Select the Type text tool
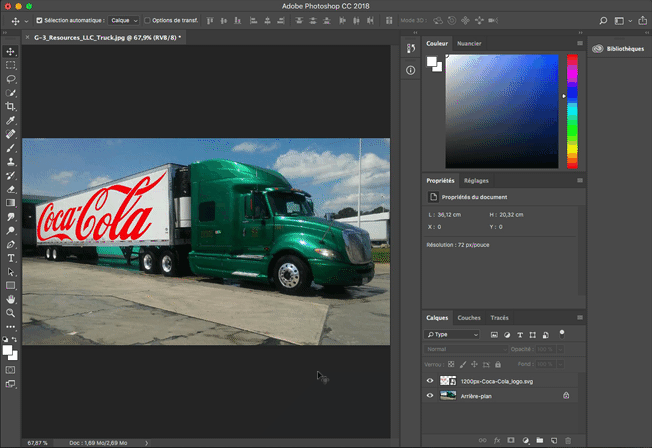The width and height of the screenshot is (652, 448). click(10, 258)
